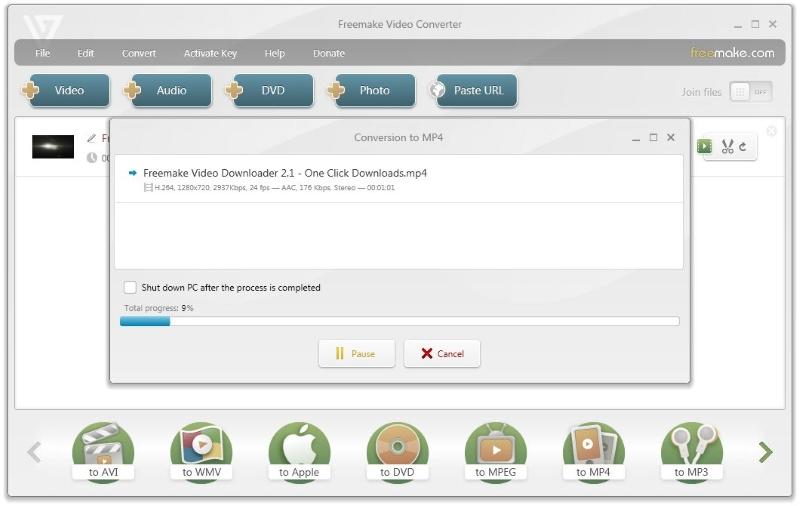Open the scissors cut editor
Viewport: 800px width, 506px height.
728,146
